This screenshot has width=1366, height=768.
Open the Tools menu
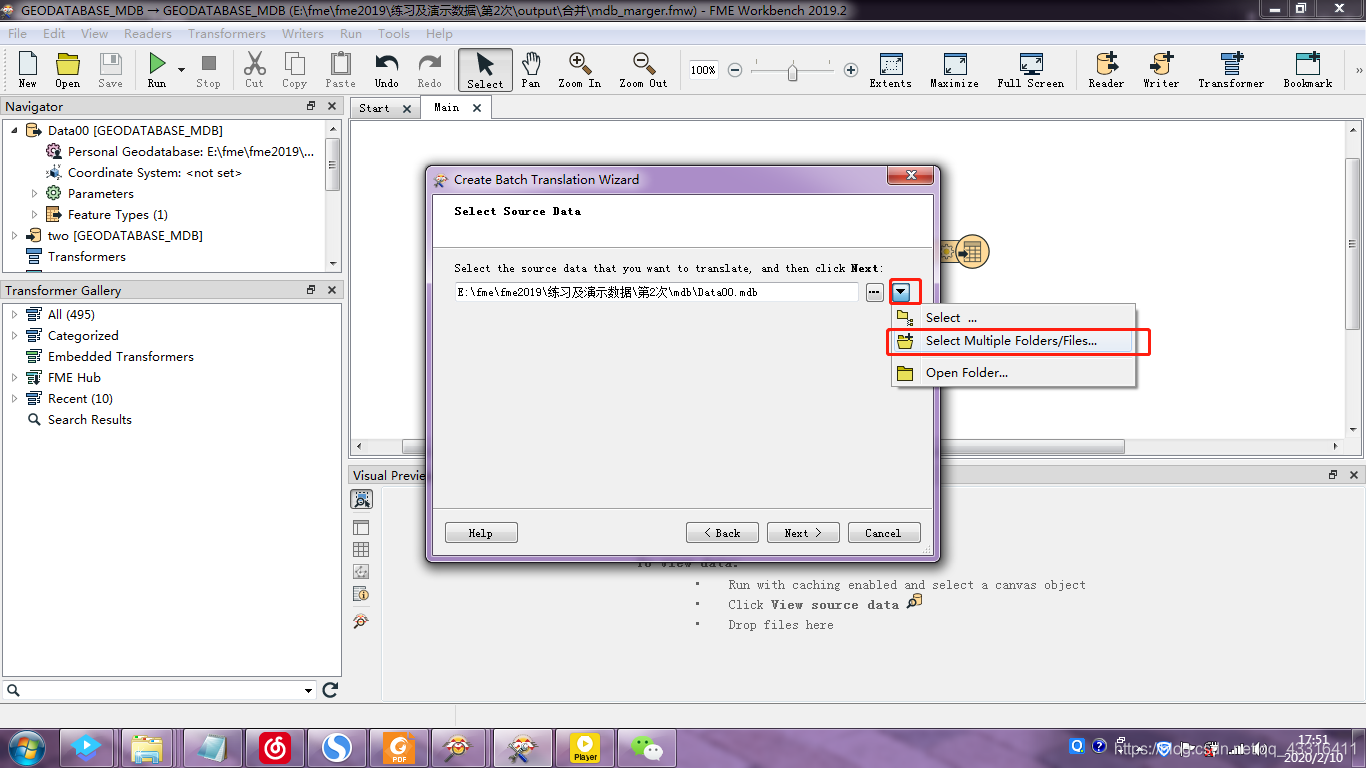tap(394, 33)
